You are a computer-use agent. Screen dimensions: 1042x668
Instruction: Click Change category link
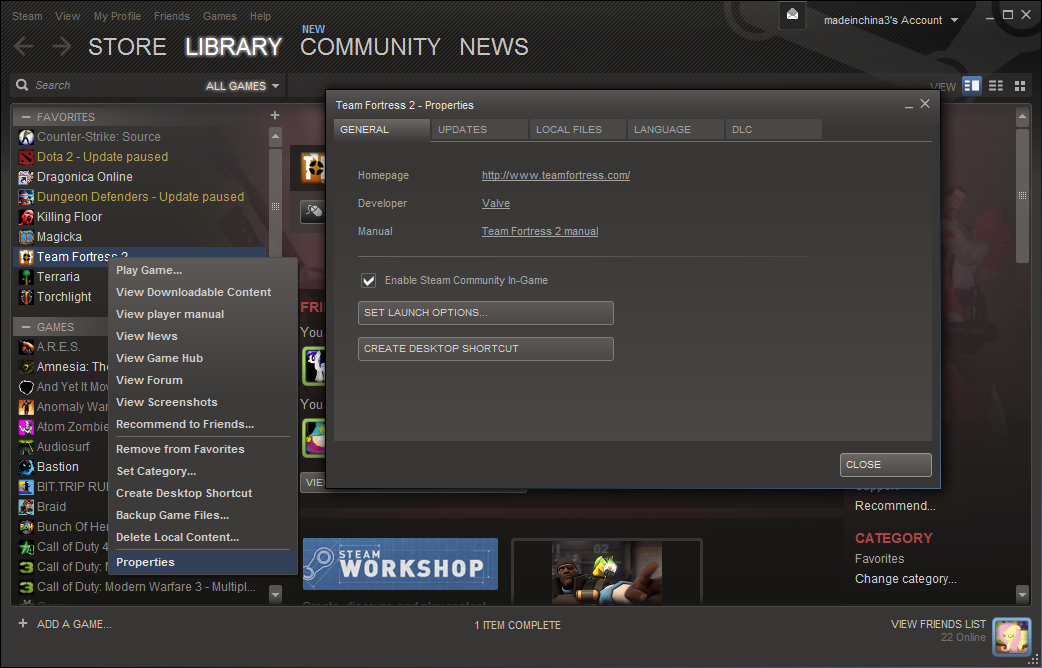pyautogui.click(x=905, y=579)
